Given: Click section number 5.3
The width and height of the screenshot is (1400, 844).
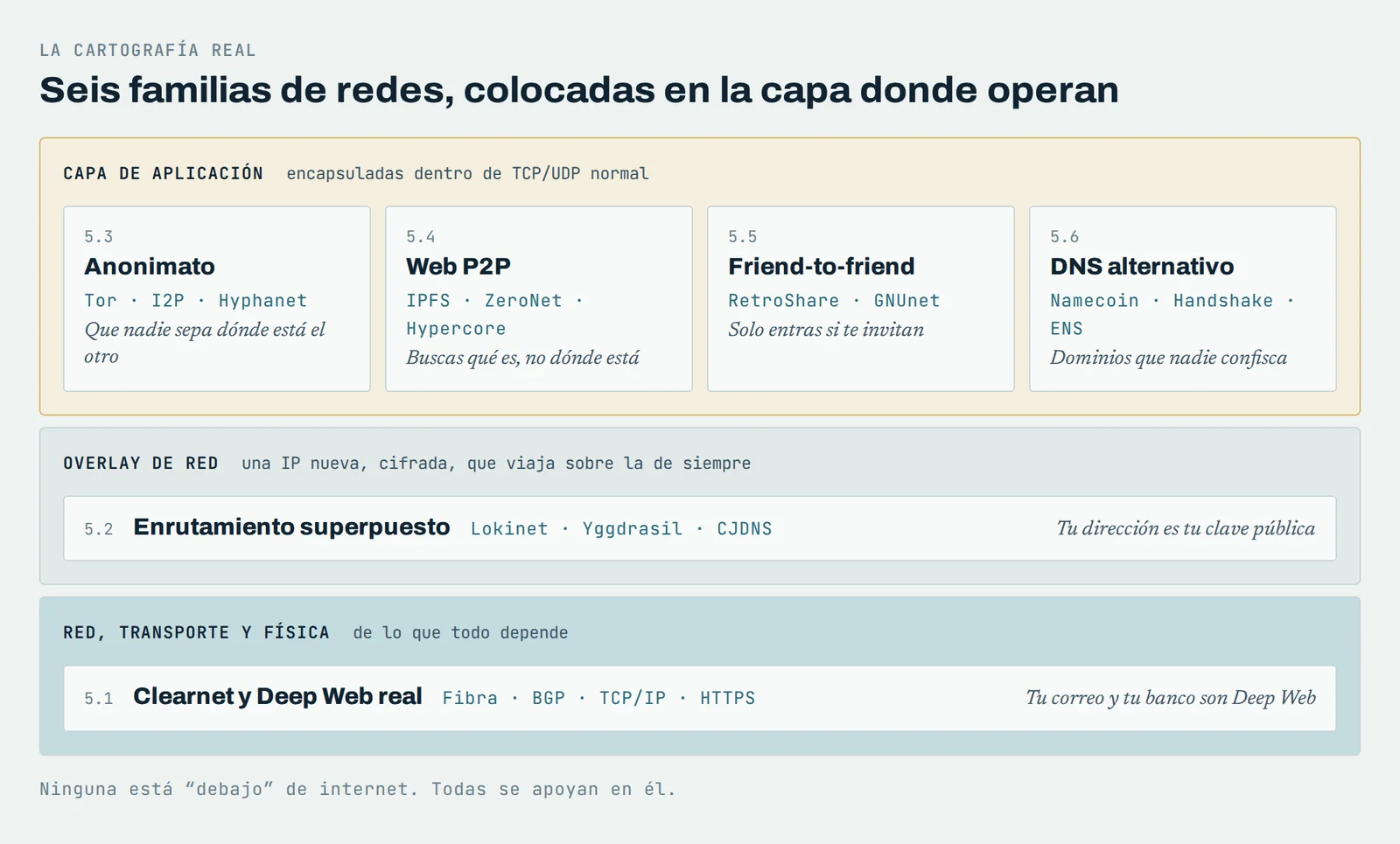Looking at the screenshot, I should pyautogui.click(x=99, y=237).
